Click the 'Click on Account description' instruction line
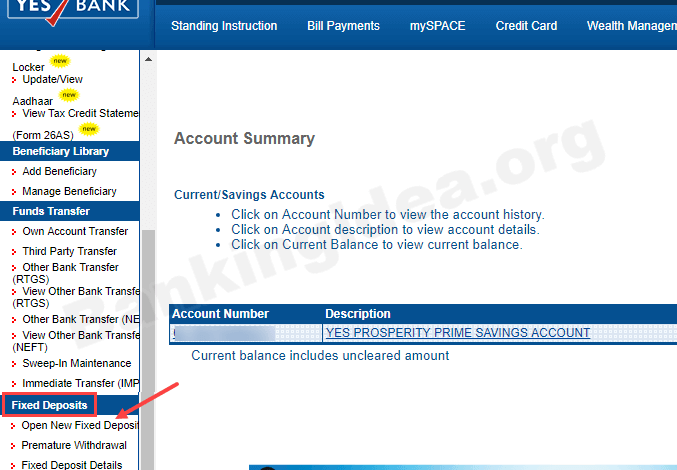Image resolution: width=677 pixels, height=470 pixels. [385, 230]
